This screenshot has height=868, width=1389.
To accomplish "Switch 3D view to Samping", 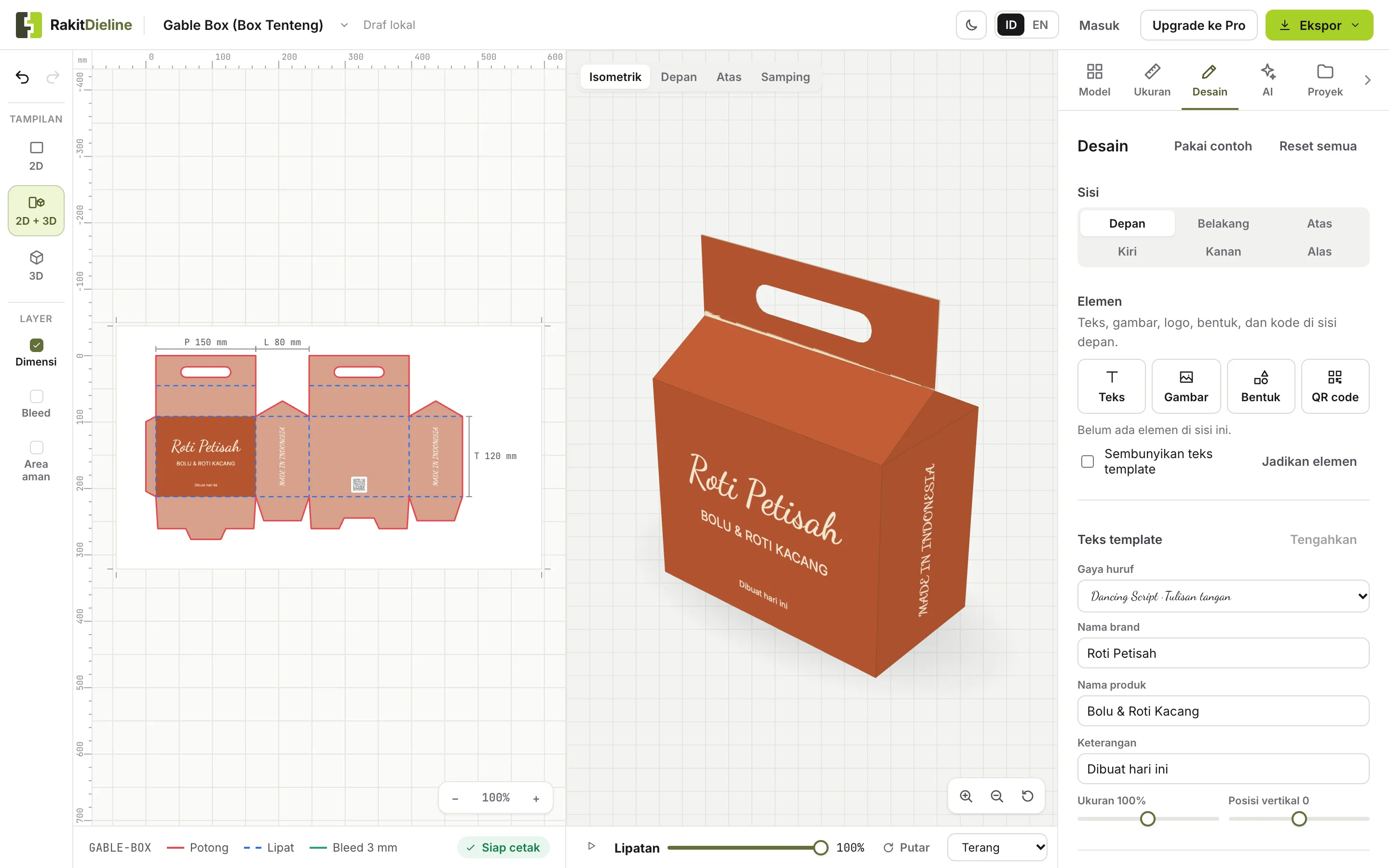I will [785, 77].
